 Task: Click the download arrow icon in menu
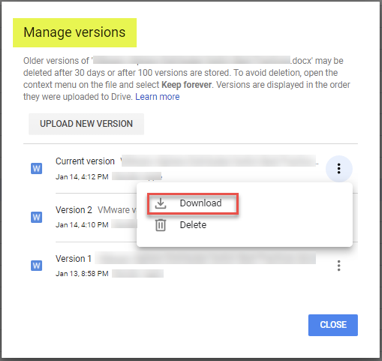click(x=161, y=203)
